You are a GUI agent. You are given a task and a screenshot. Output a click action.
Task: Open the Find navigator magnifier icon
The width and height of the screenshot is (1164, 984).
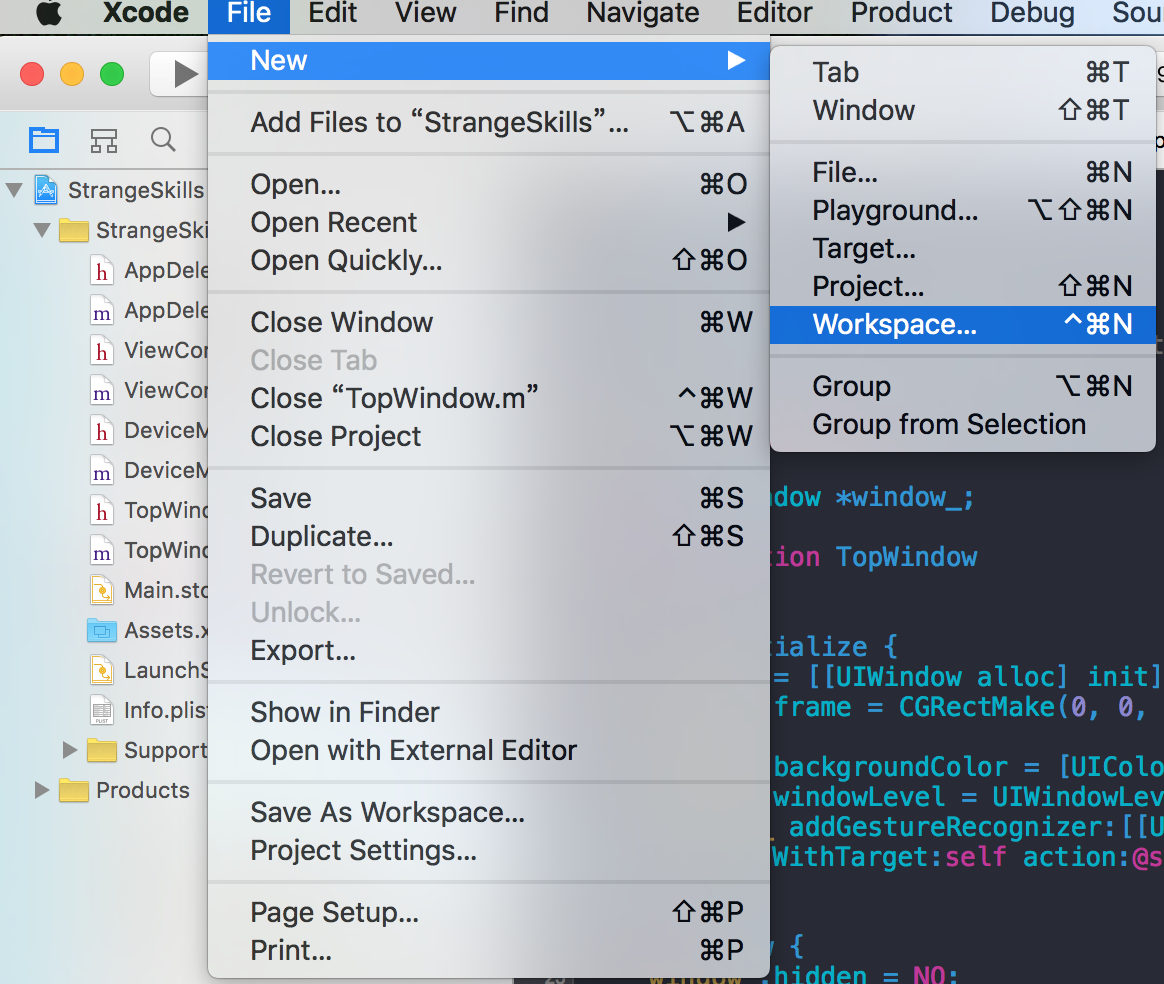click(x=163, y=140)
